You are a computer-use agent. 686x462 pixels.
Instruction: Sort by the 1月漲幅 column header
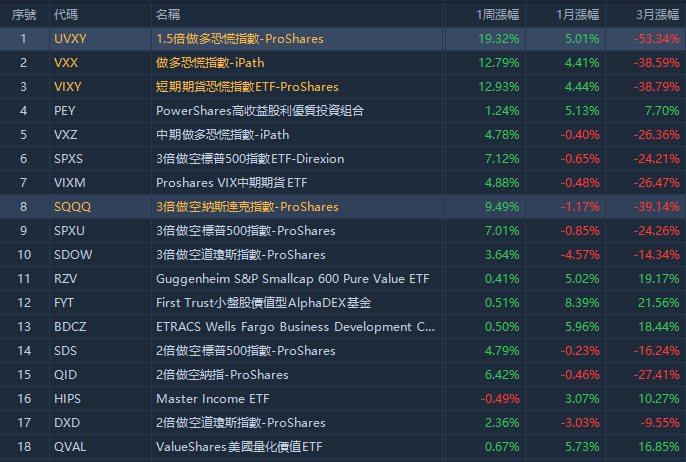pos(578,15)
